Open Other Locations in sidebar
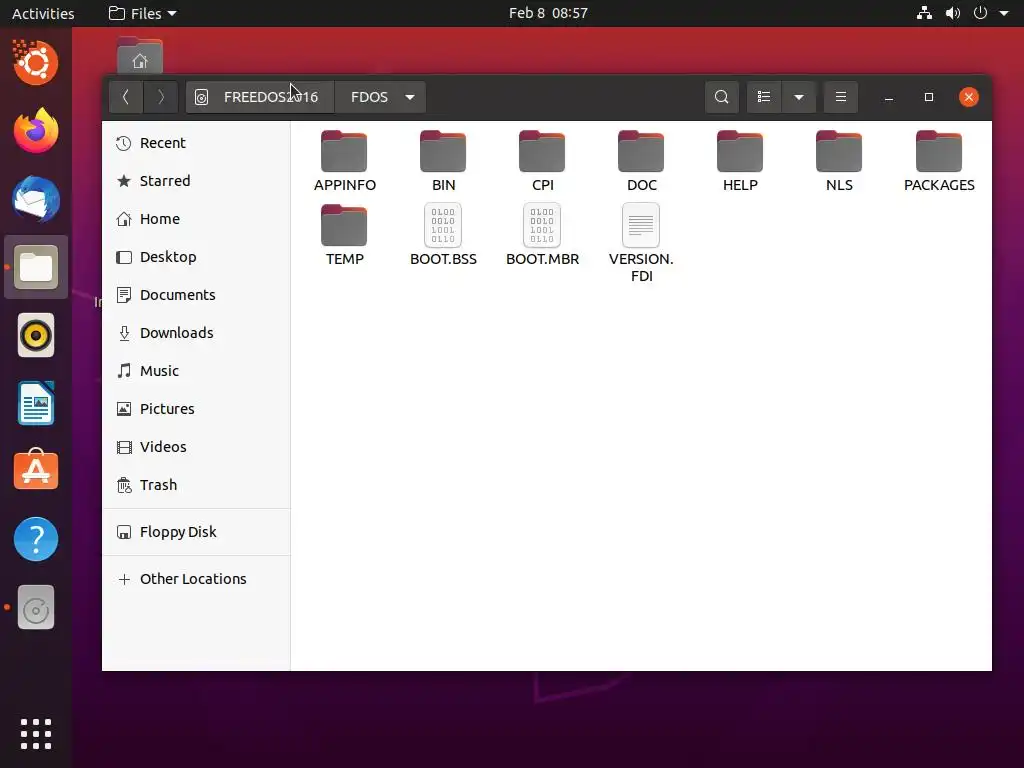The height and width of the screenshot is (768, 1024). [196, 579]
